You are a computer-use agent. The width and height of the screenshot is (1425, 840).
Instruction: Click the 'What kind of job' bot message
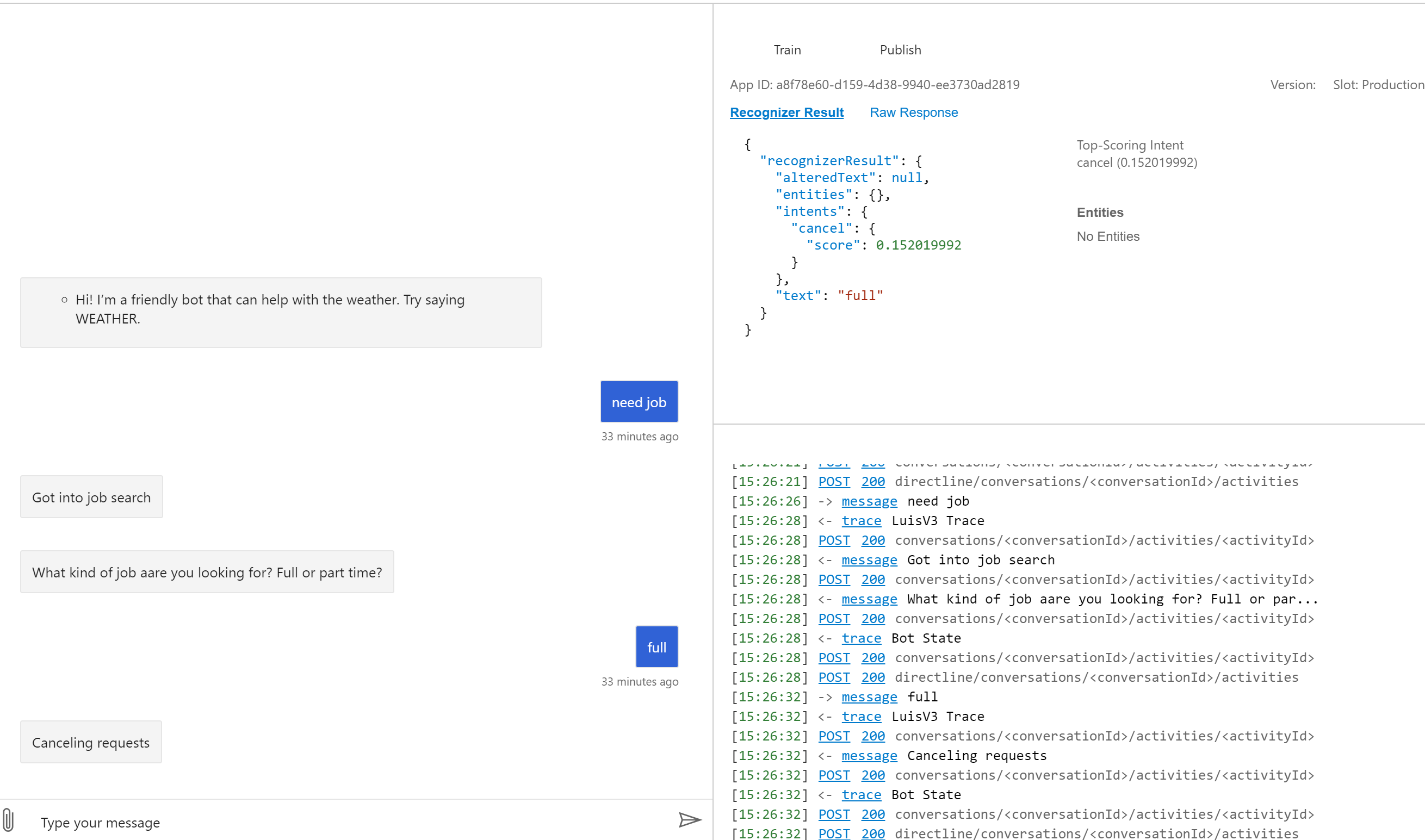point(207,573)
